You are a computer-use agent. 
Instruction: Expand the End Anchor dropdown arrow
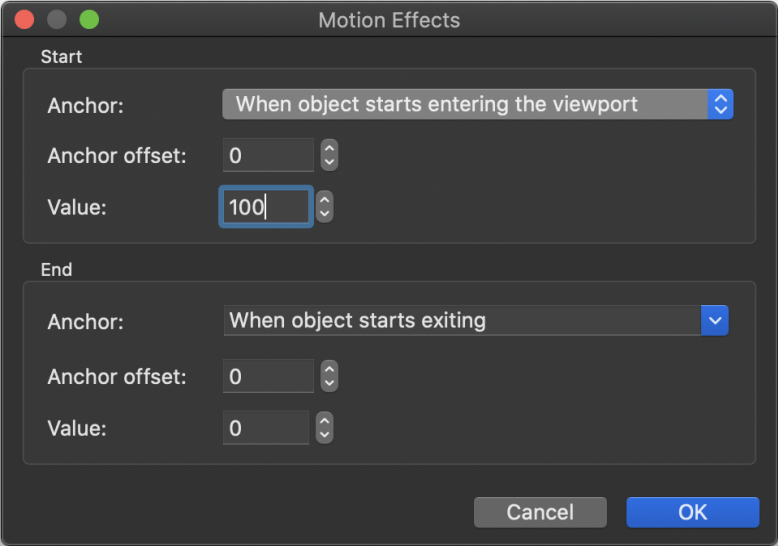tap(714, 320)
